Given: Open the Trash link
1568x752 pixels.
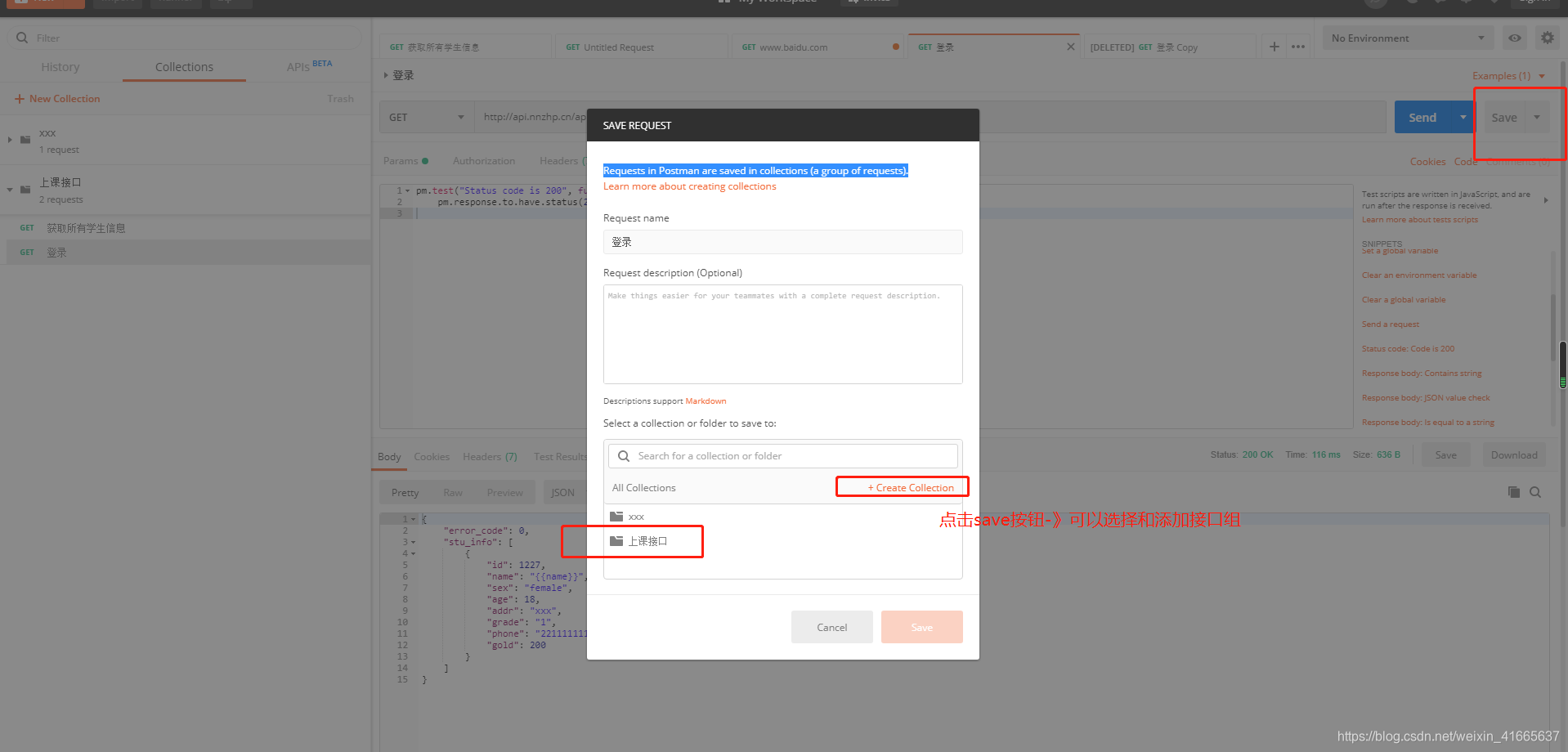Looking at the screenshot, I should [340, 99].
